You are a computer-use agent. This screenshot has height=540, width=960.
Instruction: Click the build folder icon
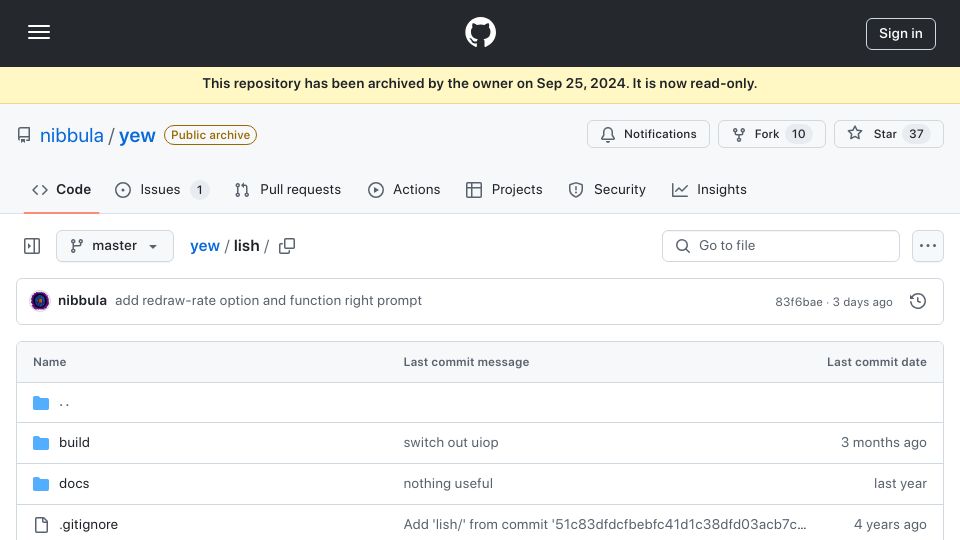point(41,443)
